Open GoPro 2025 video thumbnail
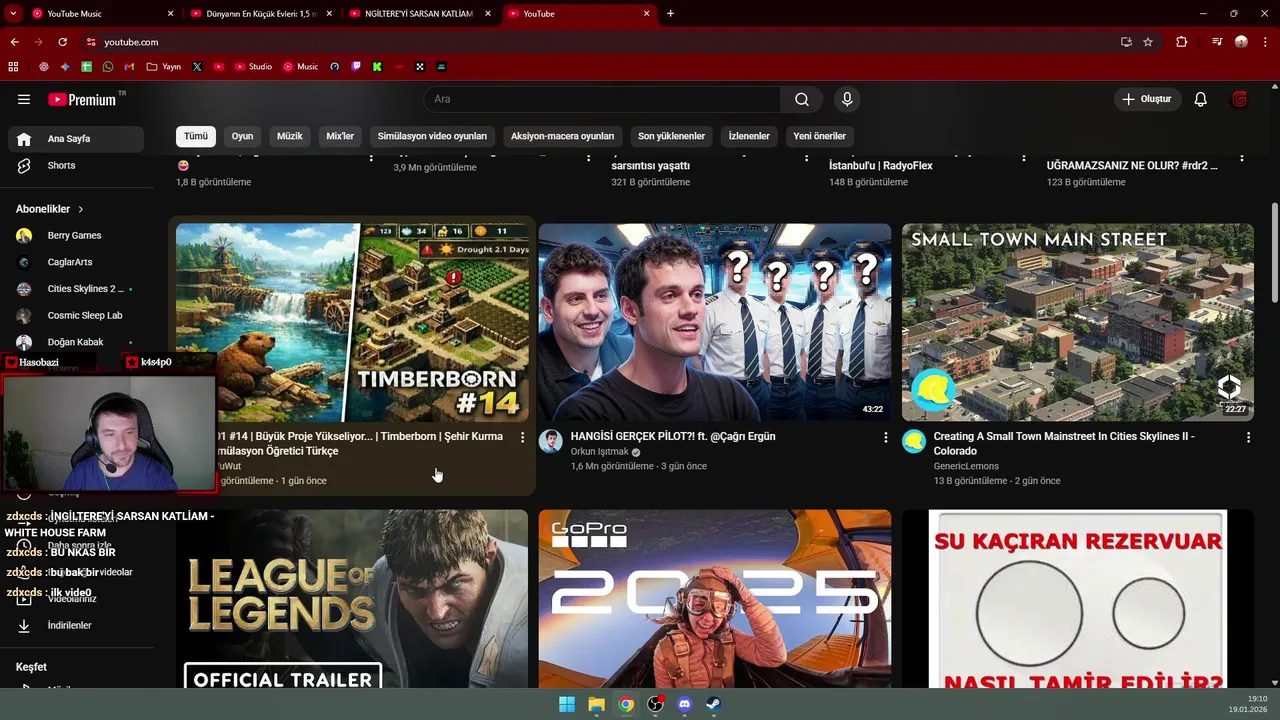The width and height of the screenshot is (1280, 720). pyautogui.click(x=715, y=598)
